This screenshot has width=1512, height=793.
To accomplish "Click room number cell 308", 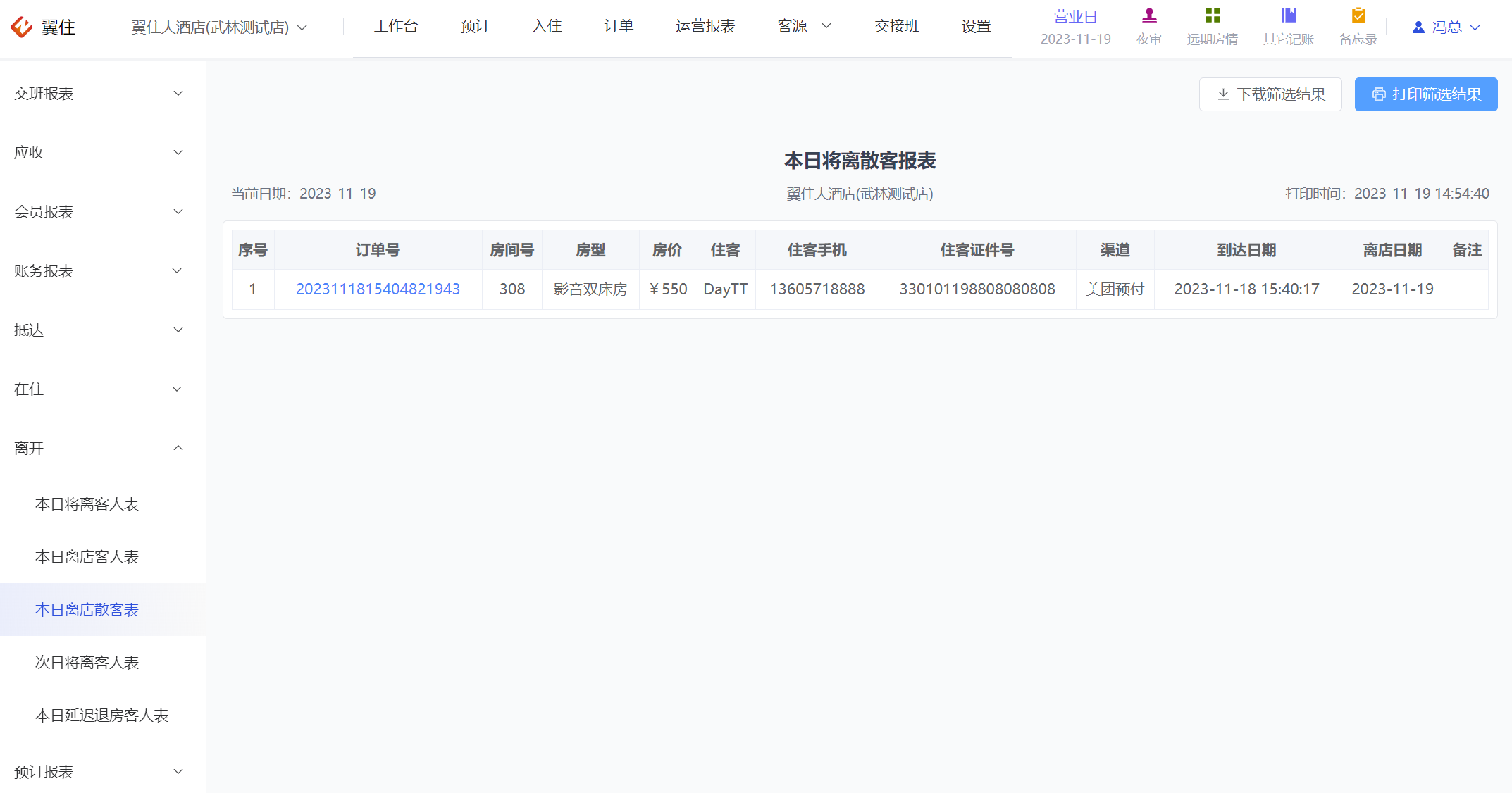I will point(512,289).
